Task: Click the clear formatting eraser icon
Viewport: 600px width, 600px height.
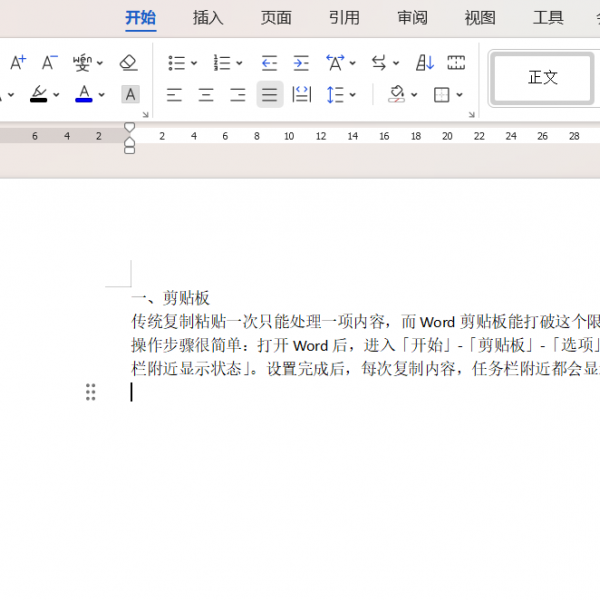Action: (x=128, y=63)
